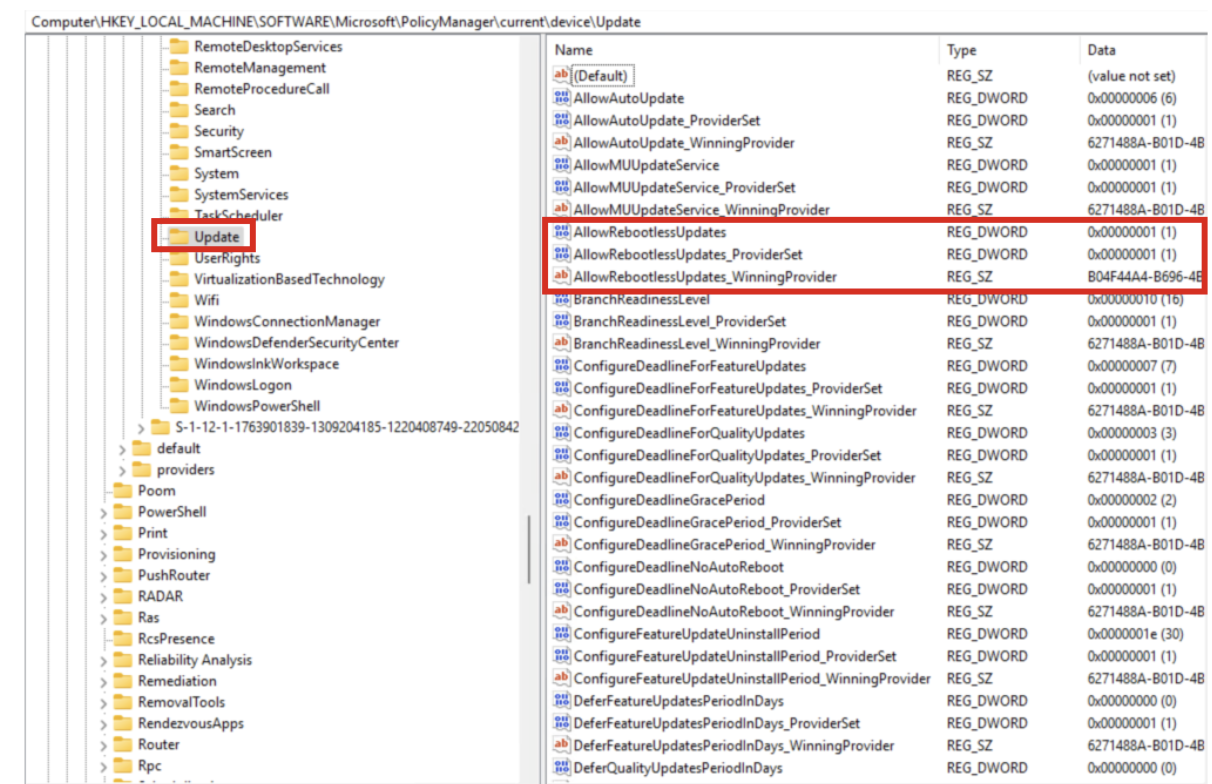
Task: Expand the Provisioning key arrow
Action: point(103,554)
